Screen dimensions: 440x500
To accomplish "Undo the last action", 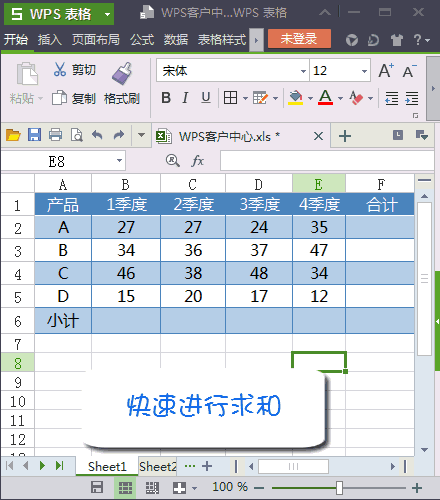I will click(x=97, y=135).
